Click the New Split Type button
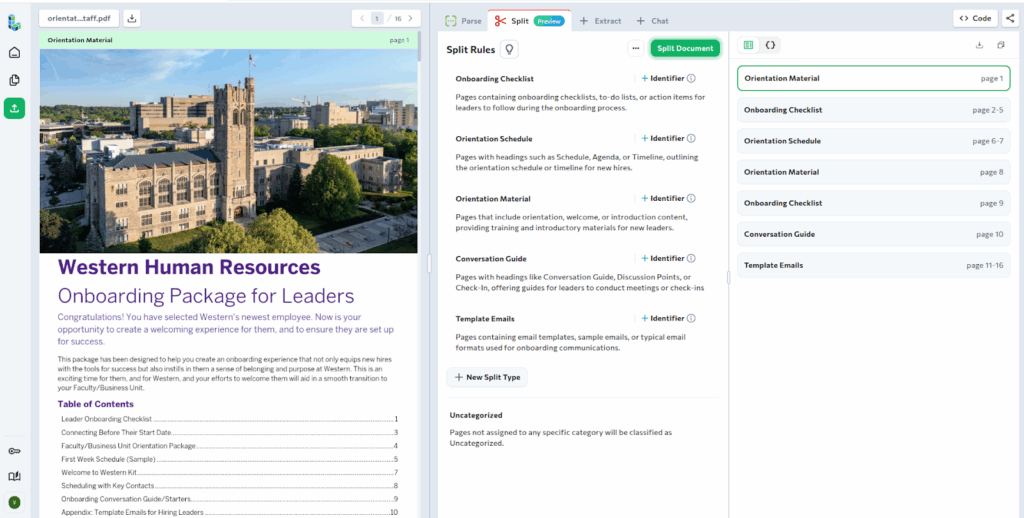This screenshot has height=518, width=1024. (487, 377)
